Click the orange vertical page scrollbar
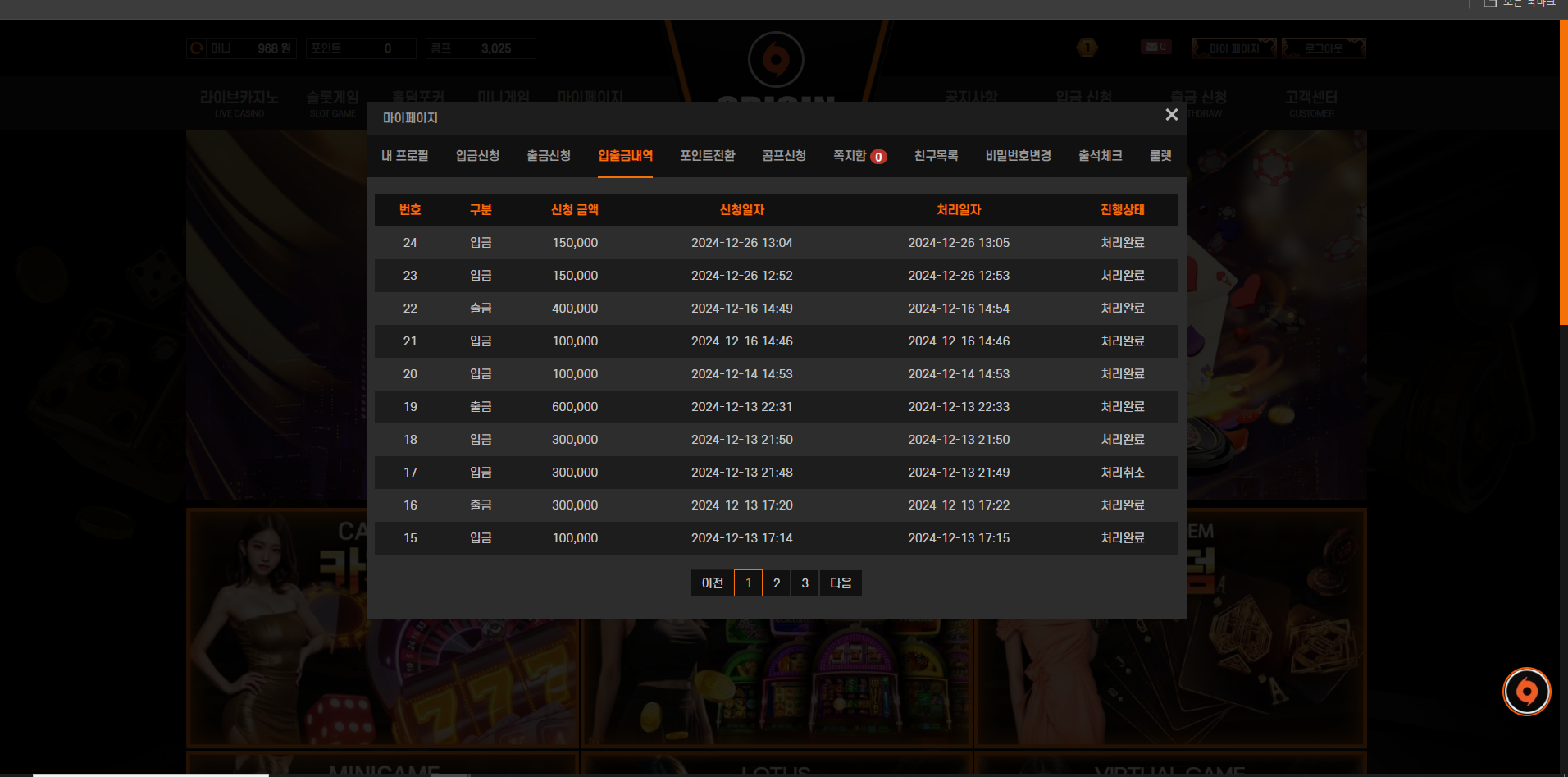 coord(1563,172)
